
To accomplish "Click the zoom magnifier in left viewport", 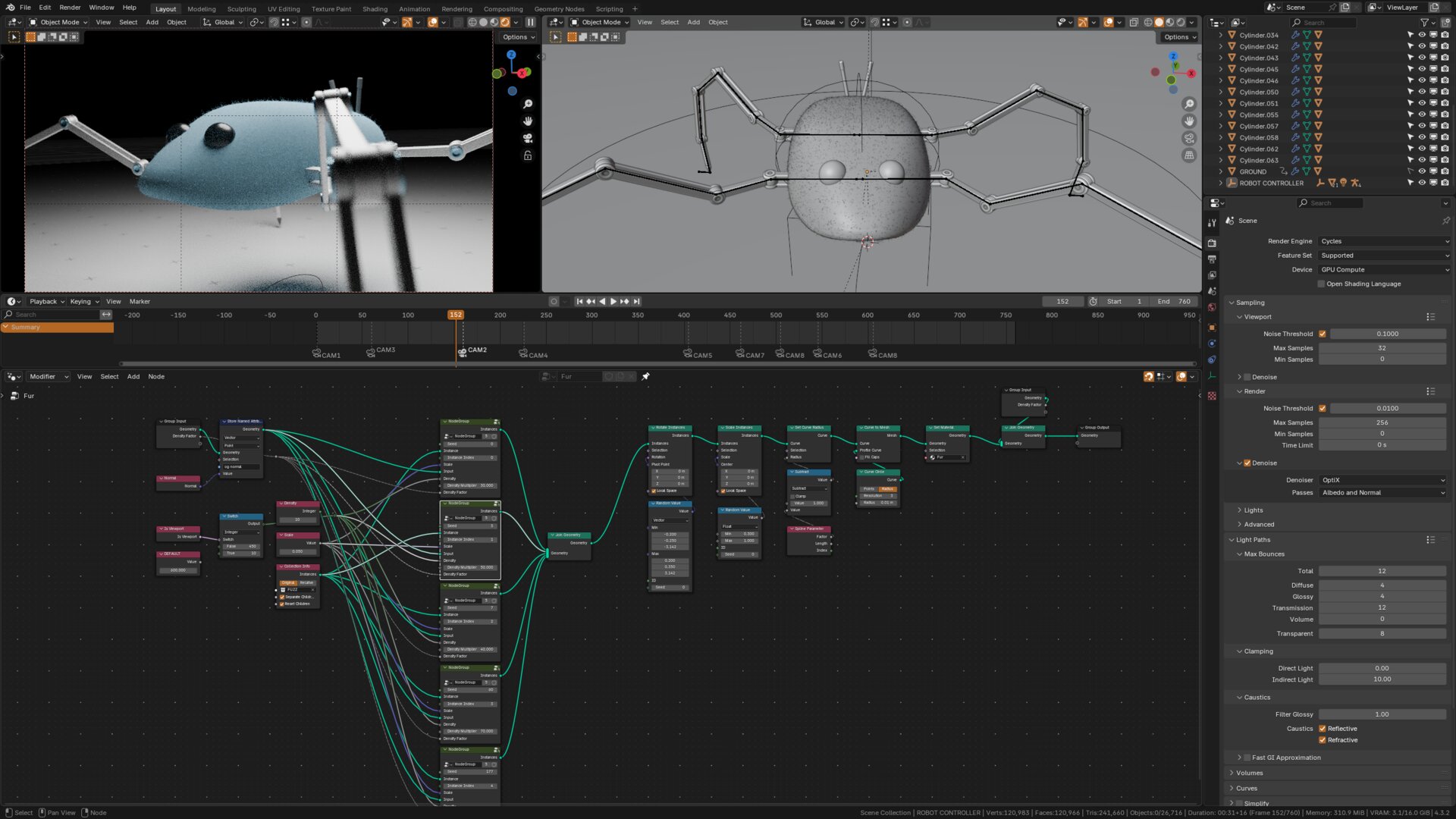I will 528,104.
